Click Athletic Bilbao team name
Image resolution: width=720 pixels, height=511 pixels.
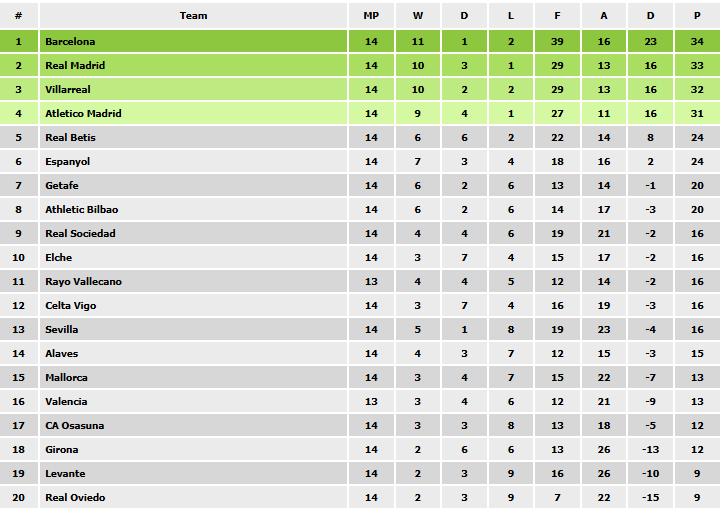point(81,209)
